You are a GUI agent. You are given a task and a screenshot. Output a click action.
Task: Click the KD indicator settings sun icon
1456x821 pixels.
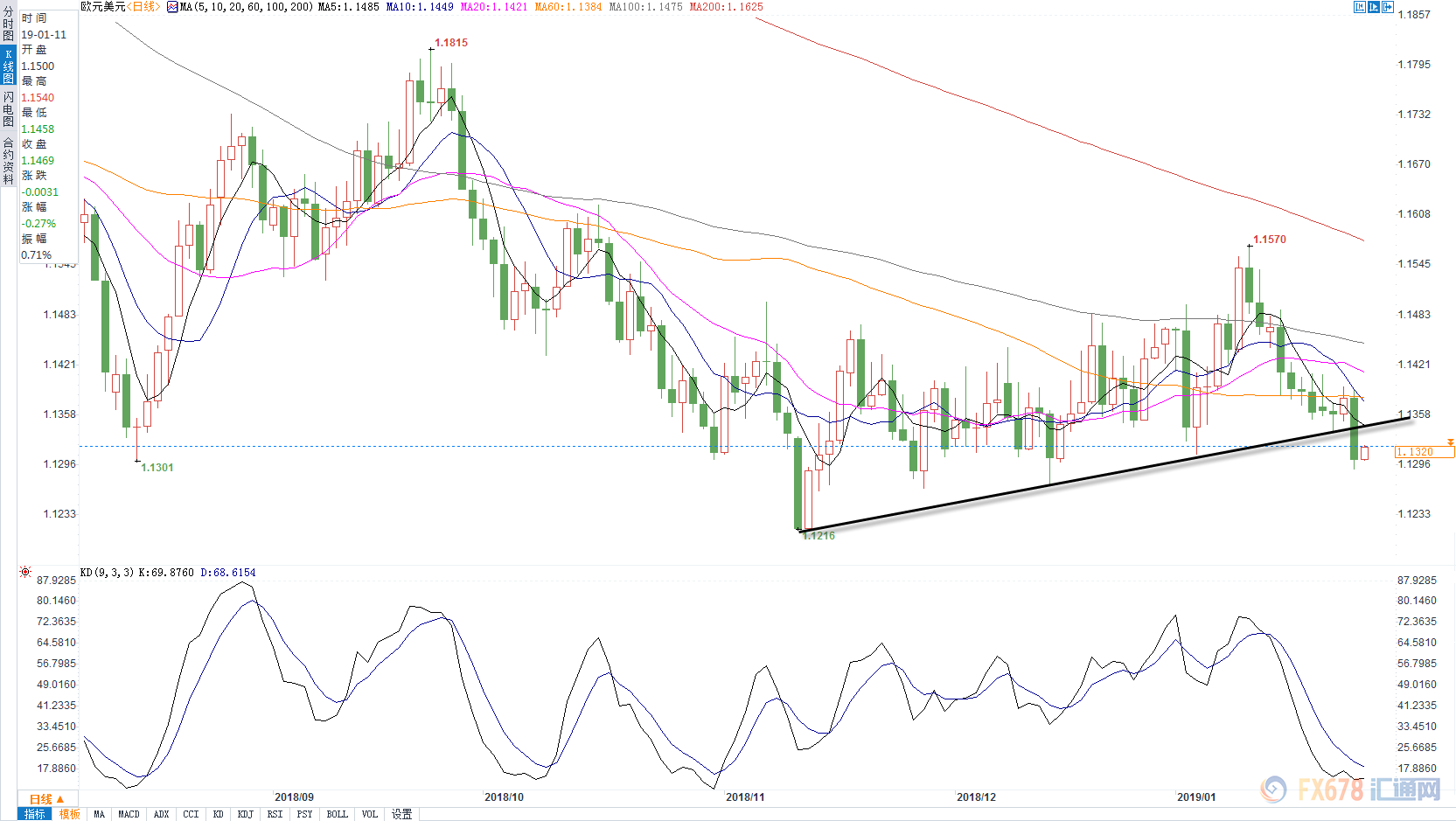[x=25, y=572]
